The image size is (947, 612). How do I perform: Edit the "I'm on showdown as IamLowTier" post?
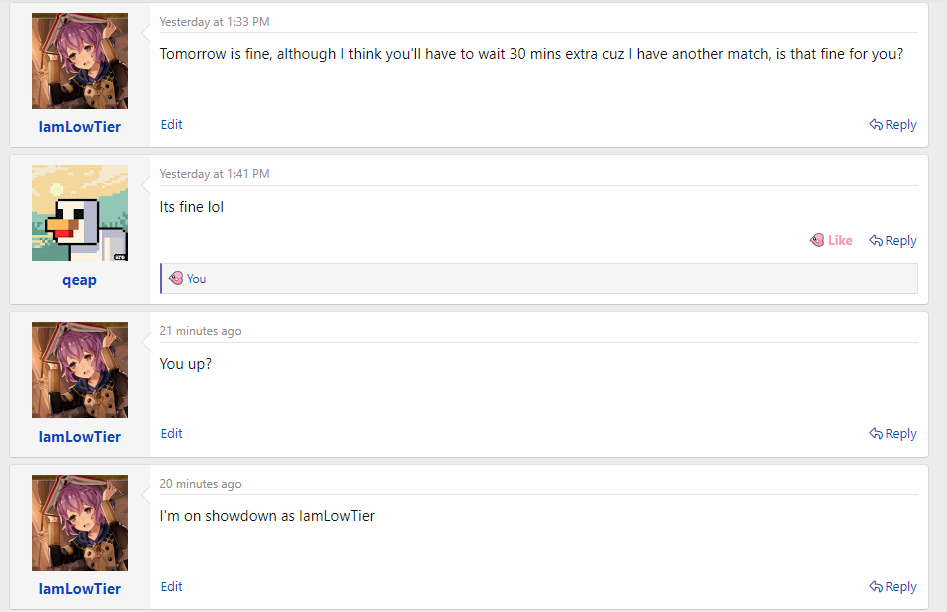coord(172,587)
